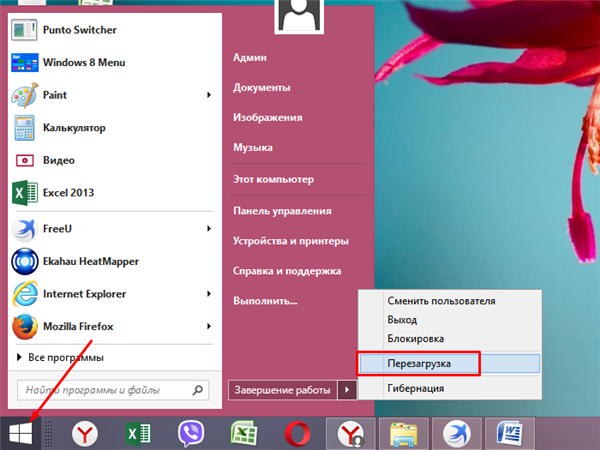Click Завершение работы button

tap(282, 390)
